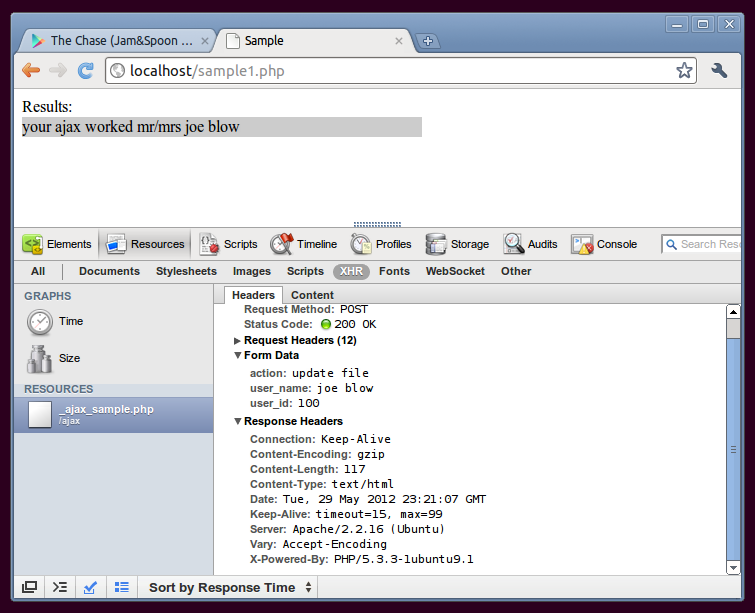Switch to the Headers tab
This screenshot has width=755, height=613.
pyautogui.click(x=253, y=295)
